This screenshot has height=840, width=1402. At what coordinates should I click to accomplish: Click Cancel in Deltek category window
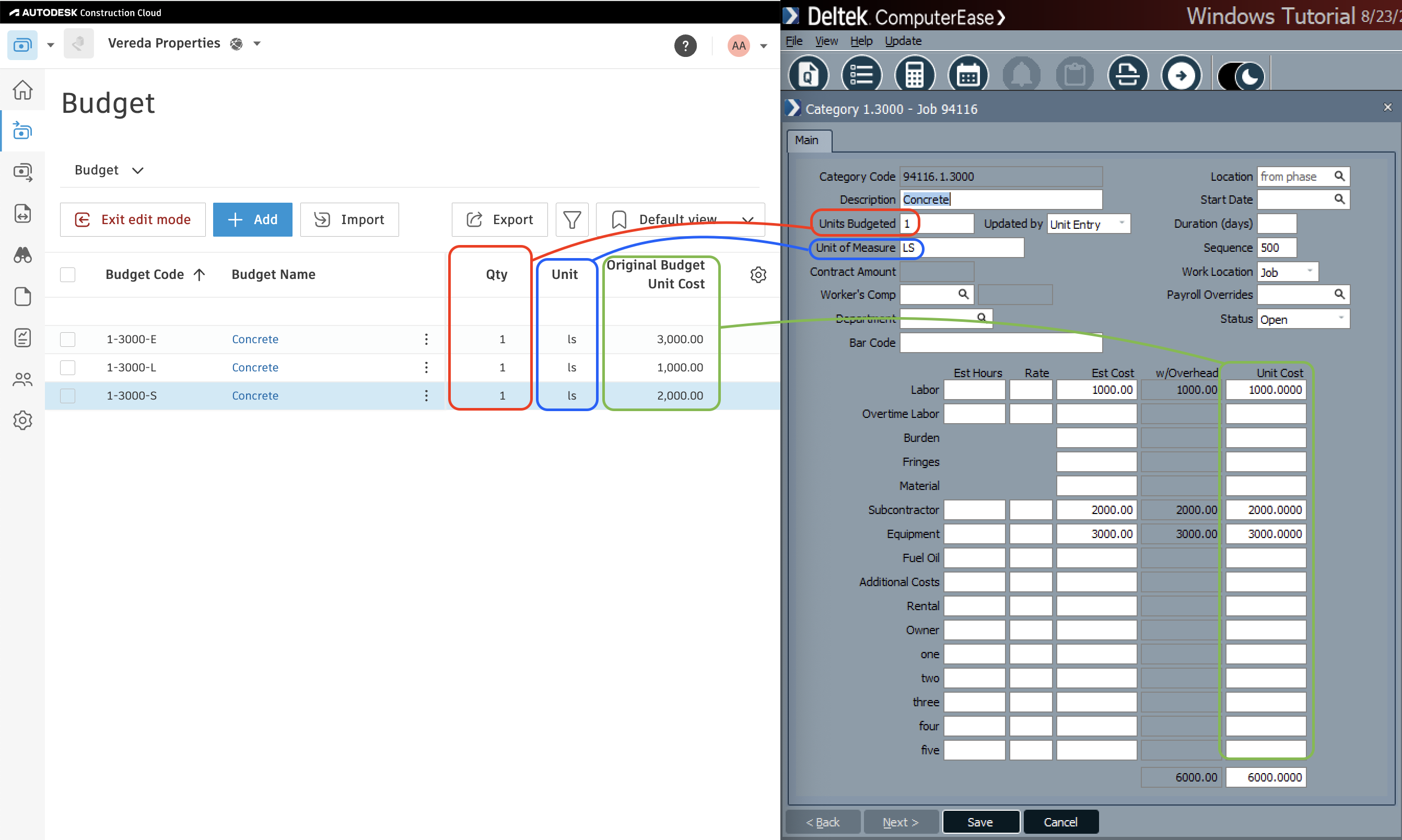click(1060, 822)
